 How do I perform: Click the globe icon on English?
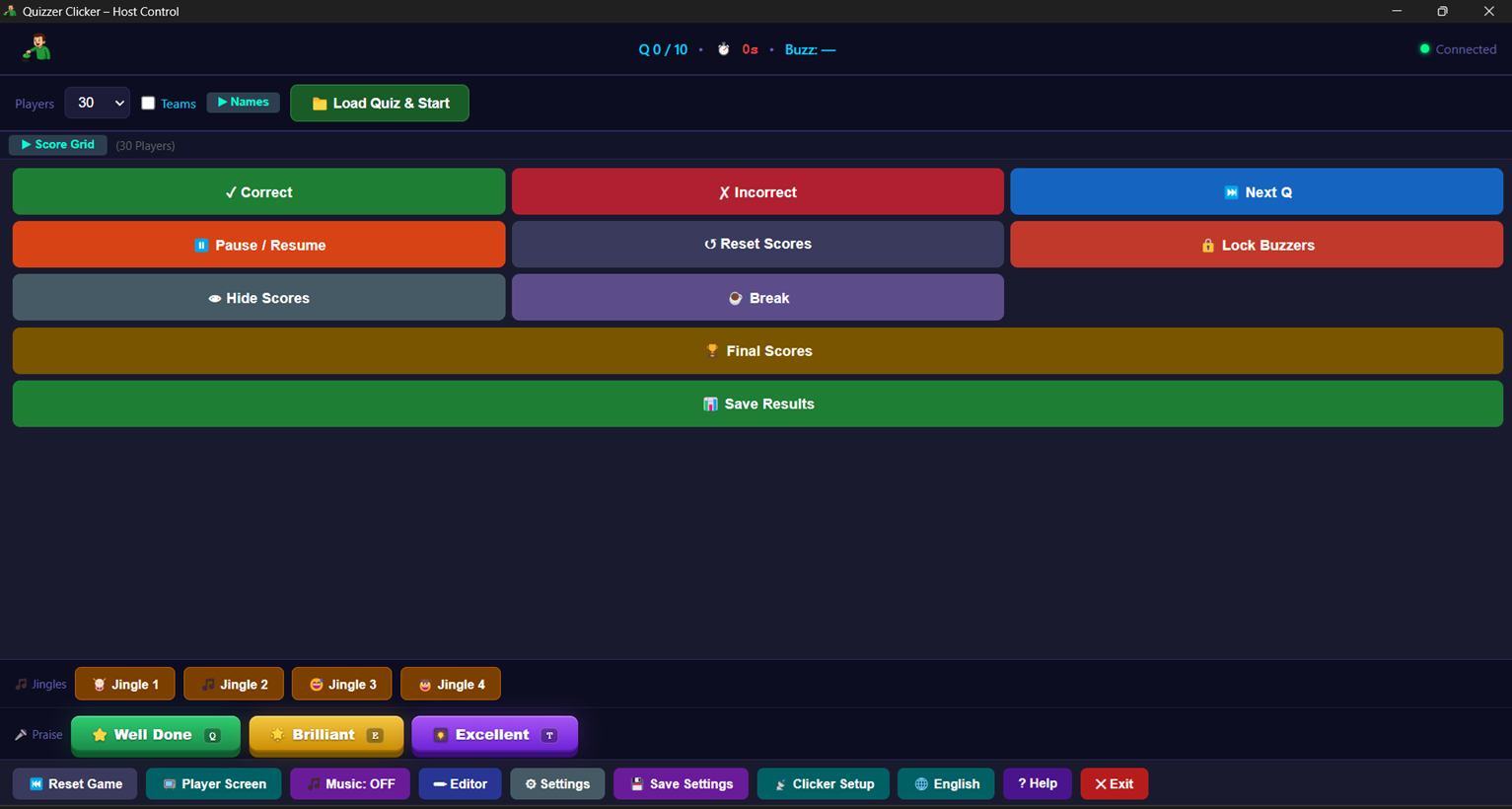coord(921,784)
